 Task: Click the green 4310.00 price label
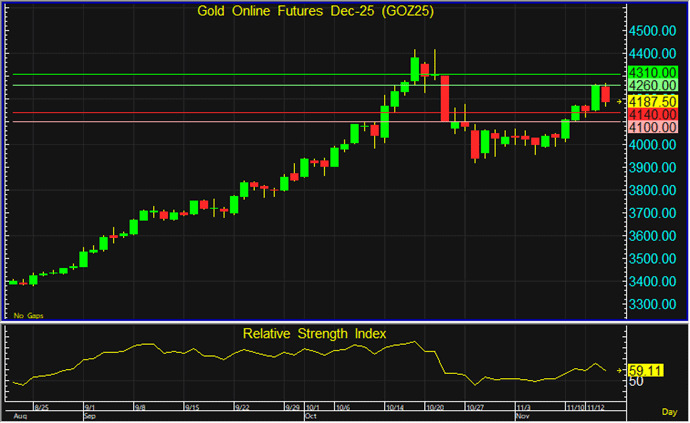[654, 74]
